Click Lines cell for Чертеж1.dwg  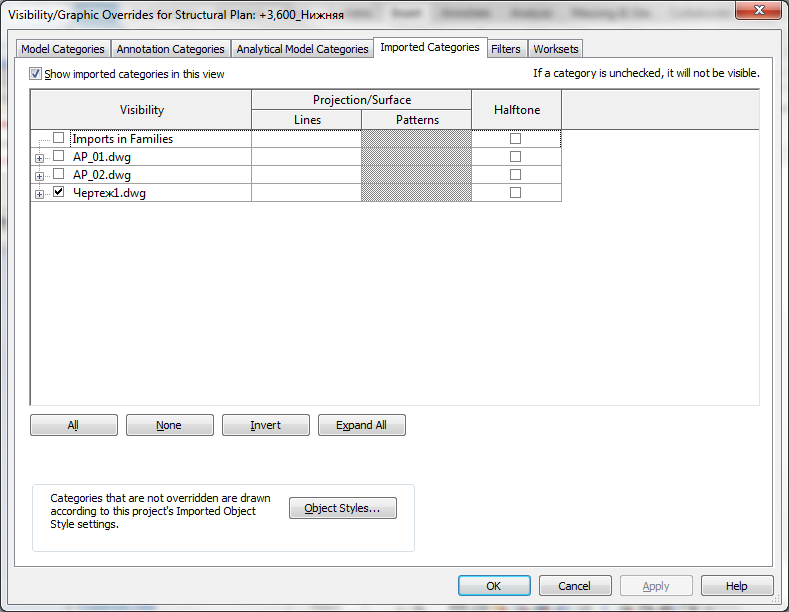pyautogui.click(x=306, y=193)
